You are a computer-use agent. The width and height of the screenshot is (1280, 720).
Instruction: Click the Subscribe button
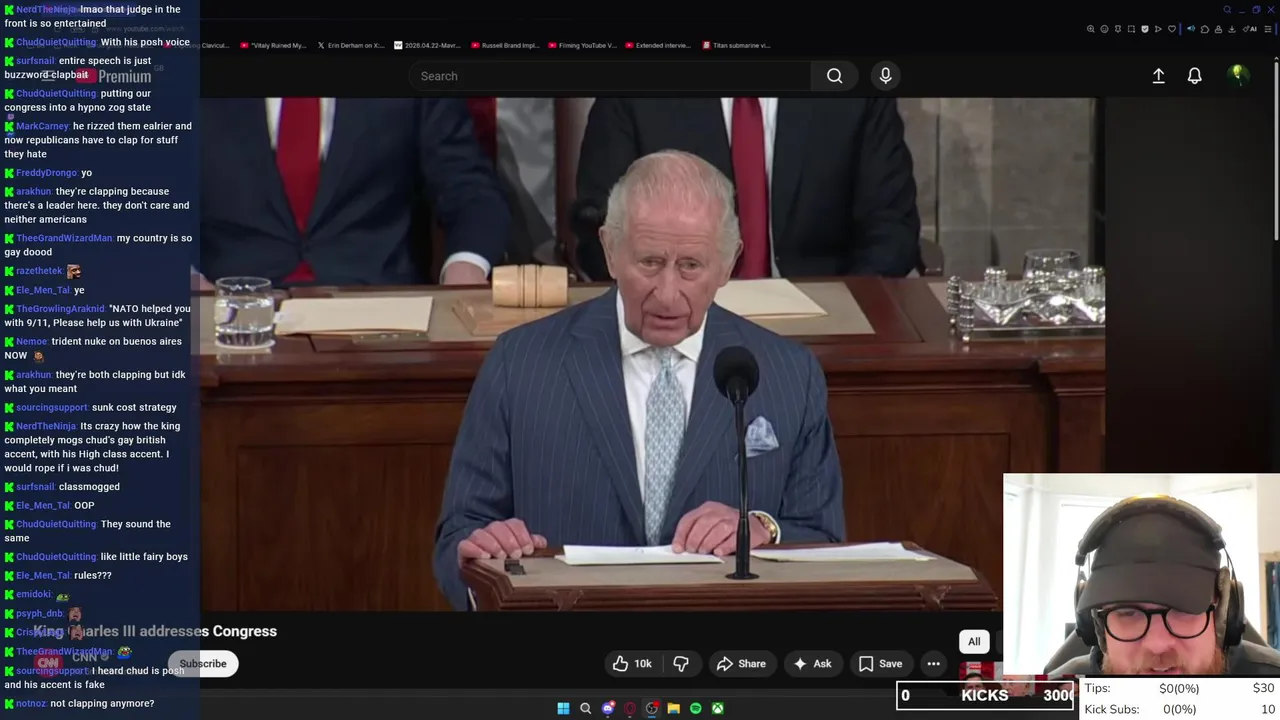203,663
